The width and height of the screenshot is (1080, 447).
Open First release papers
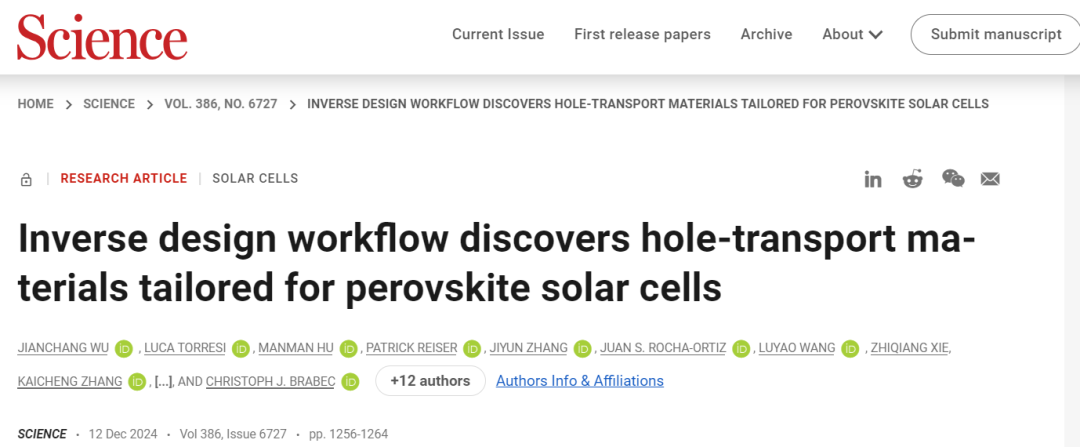tap(643, 34)
